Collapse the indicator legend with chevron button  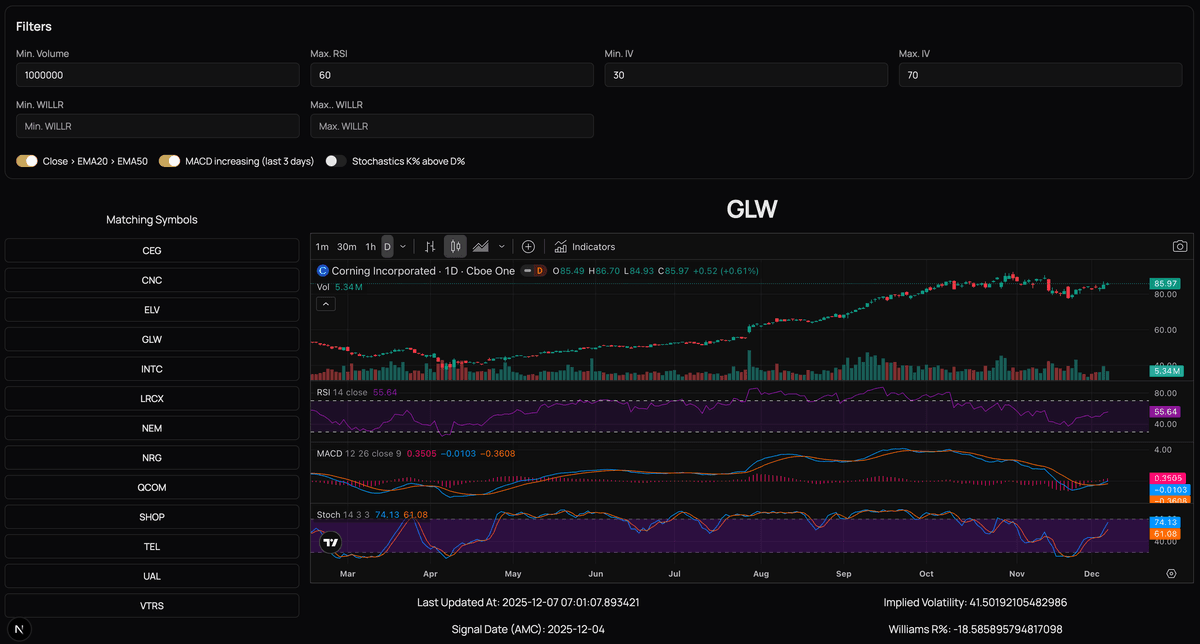325,304
